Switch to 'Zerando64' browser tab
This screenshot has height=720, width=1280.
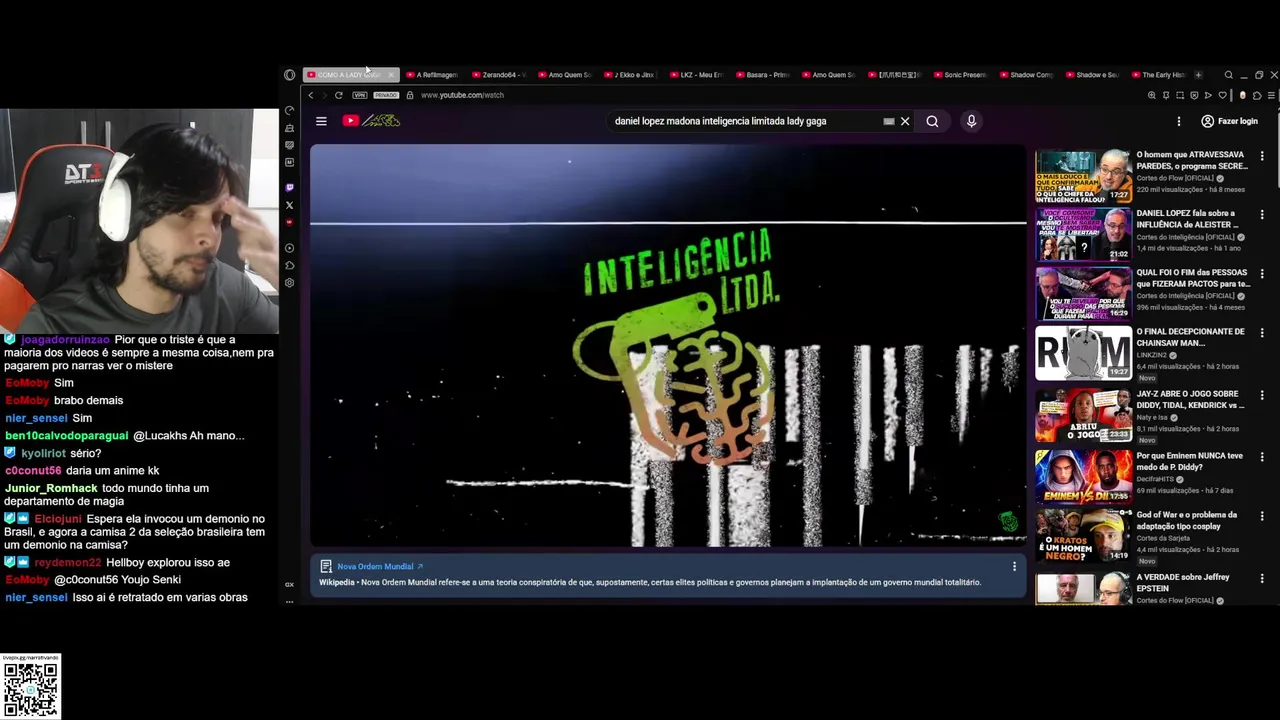[497, 75]
